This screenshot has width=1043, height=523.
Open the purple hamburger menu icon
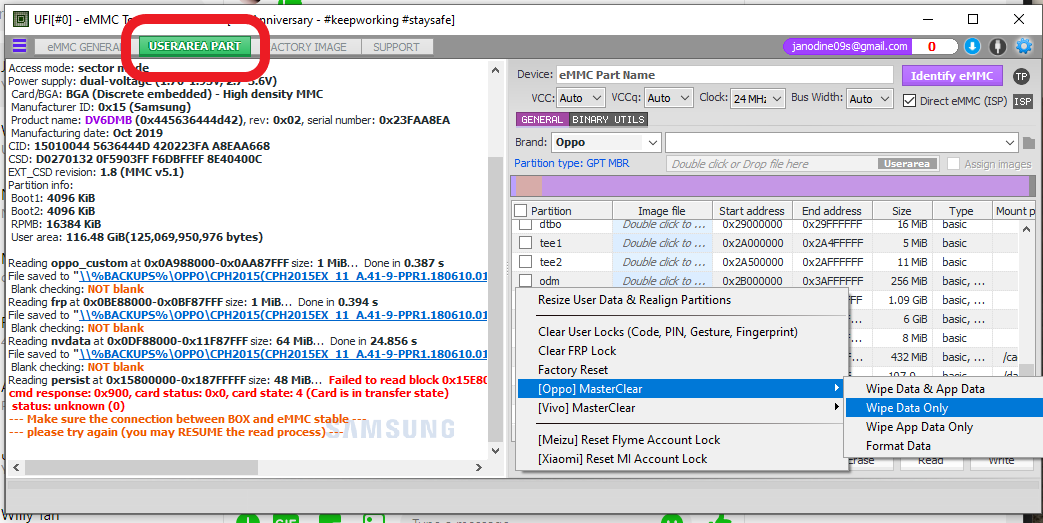coord(19,46)
